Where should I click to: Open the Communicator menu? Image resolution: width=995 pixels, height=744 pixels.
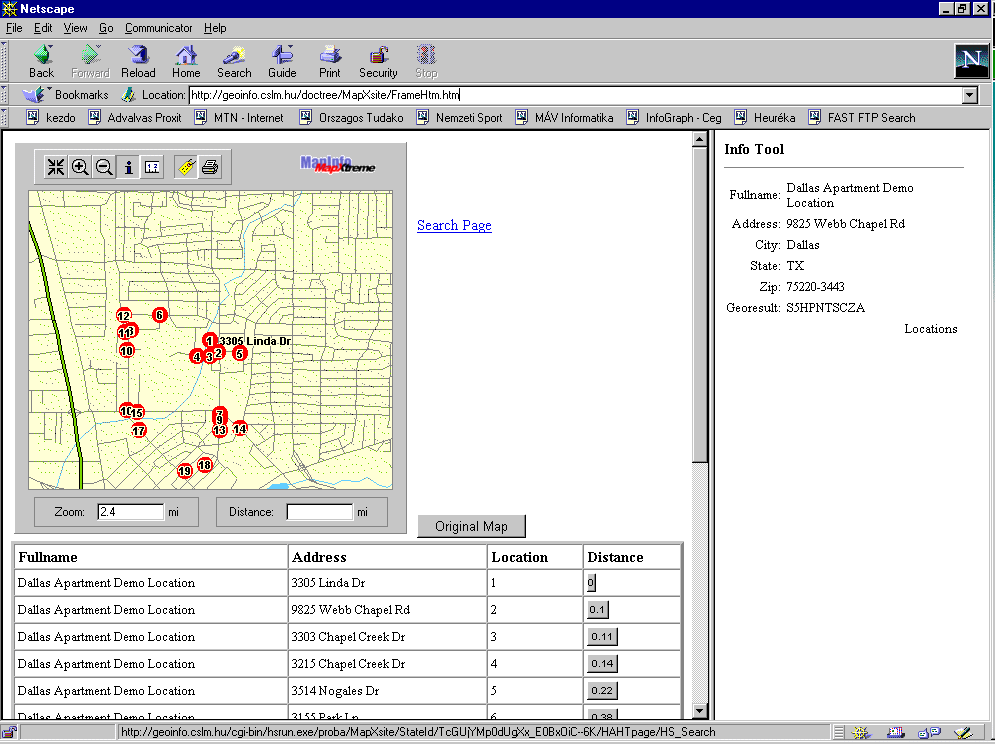click(159, 28)
